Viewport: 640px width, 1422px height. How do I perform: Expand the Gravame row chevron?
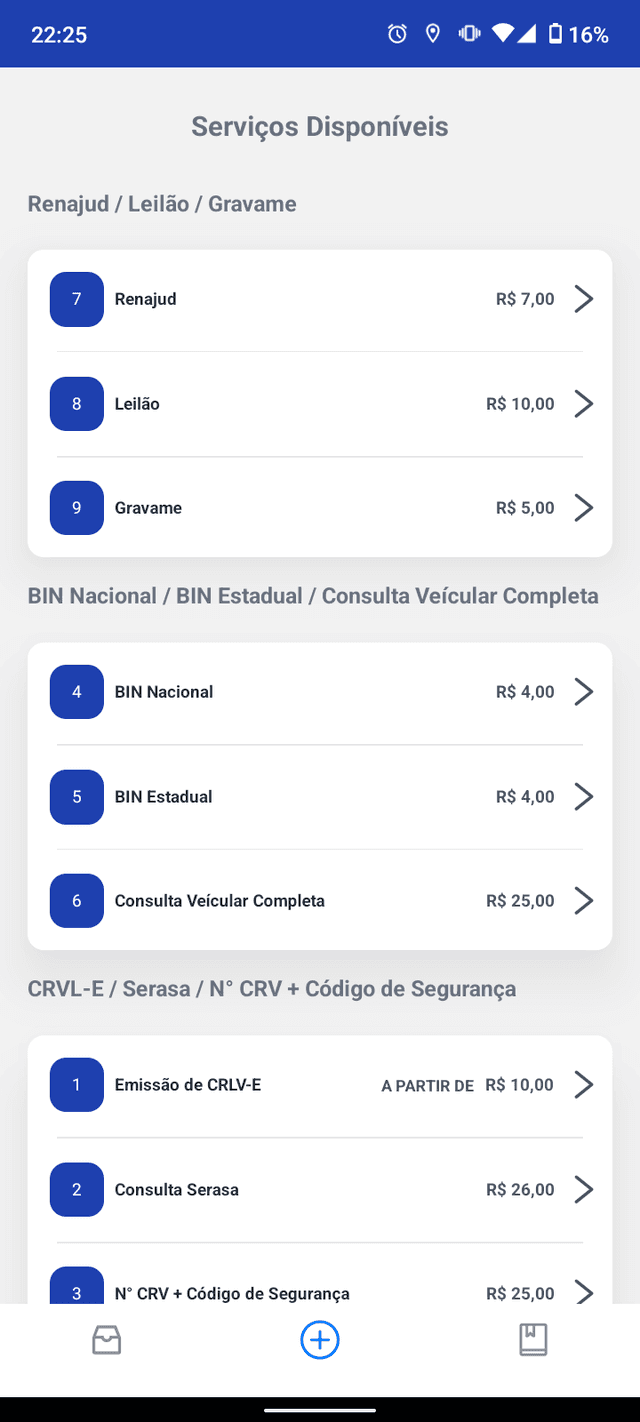[x=583, y=507]
